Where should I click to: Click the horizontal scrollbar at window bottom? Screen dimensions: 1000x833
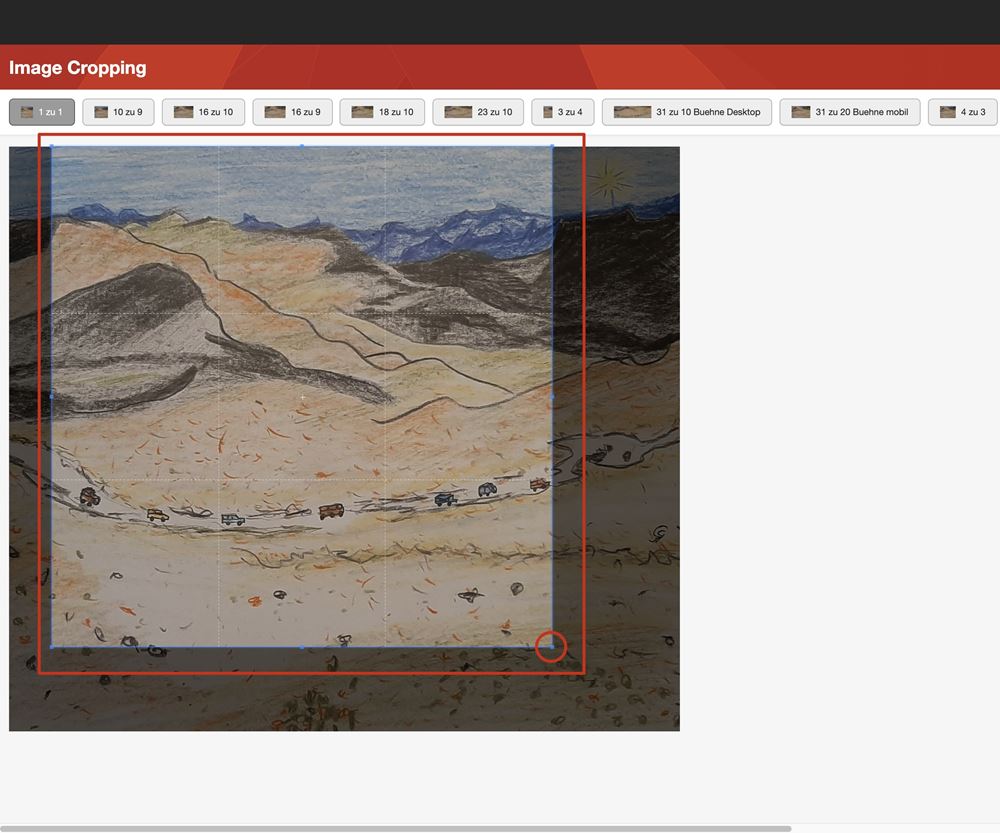tap(396, 828)
